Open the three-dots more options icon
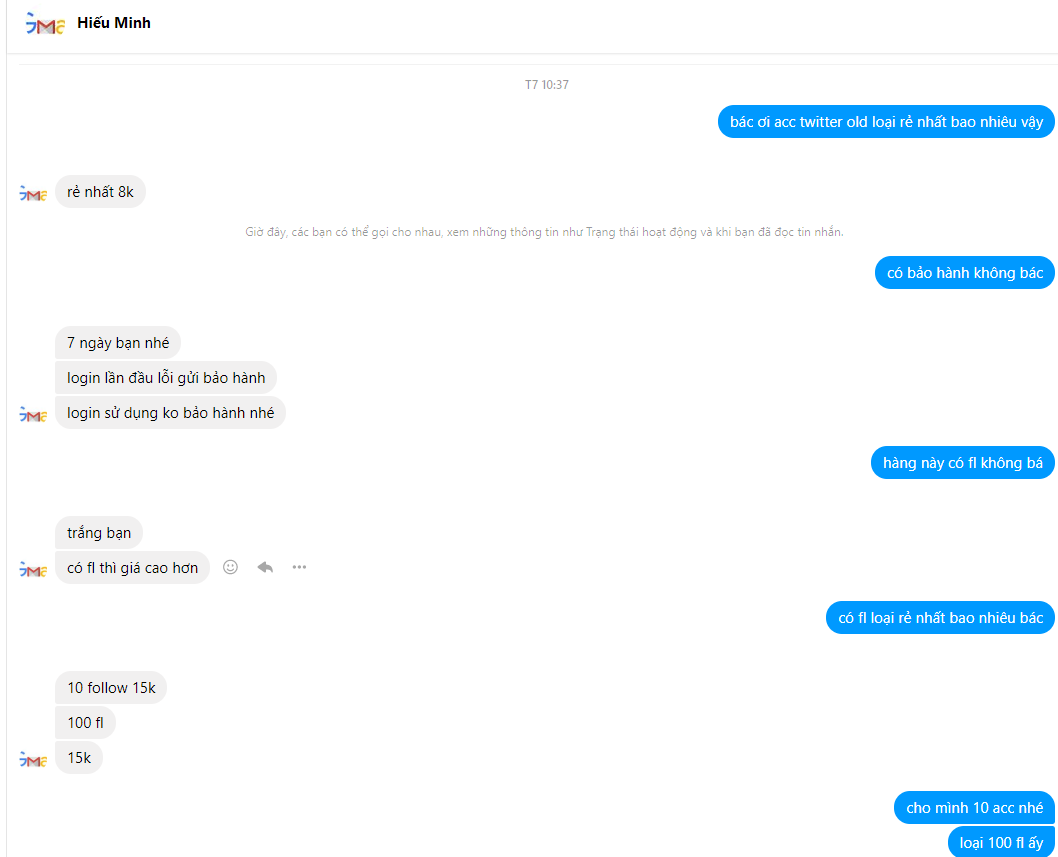1058x857 pixels. click(299, 568)
